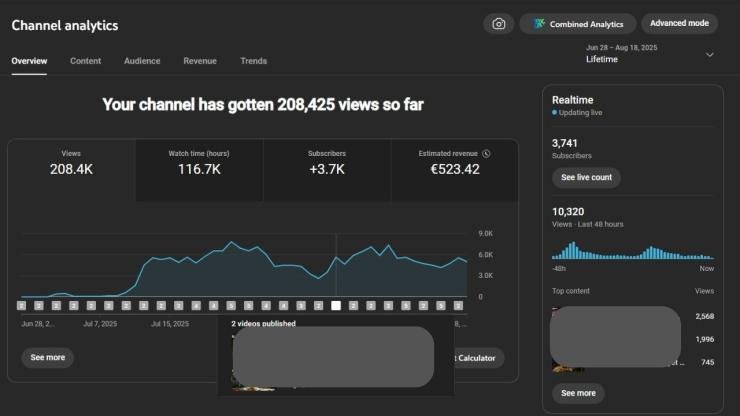Click the camera snapshot icon
The image size is (740, 416).
coord(498,24)
